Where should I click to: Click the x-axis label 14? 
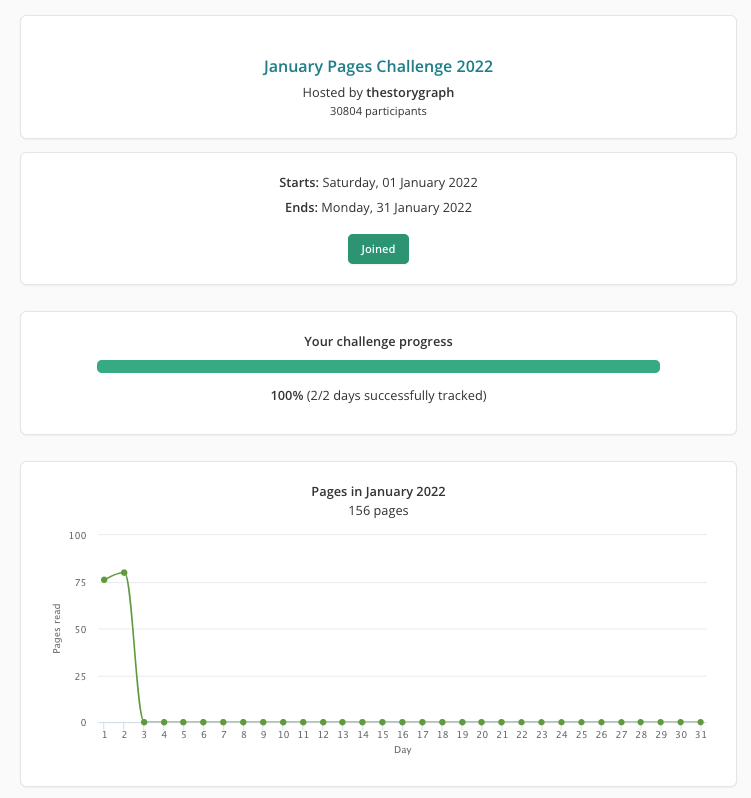click(x=363, y=735)
